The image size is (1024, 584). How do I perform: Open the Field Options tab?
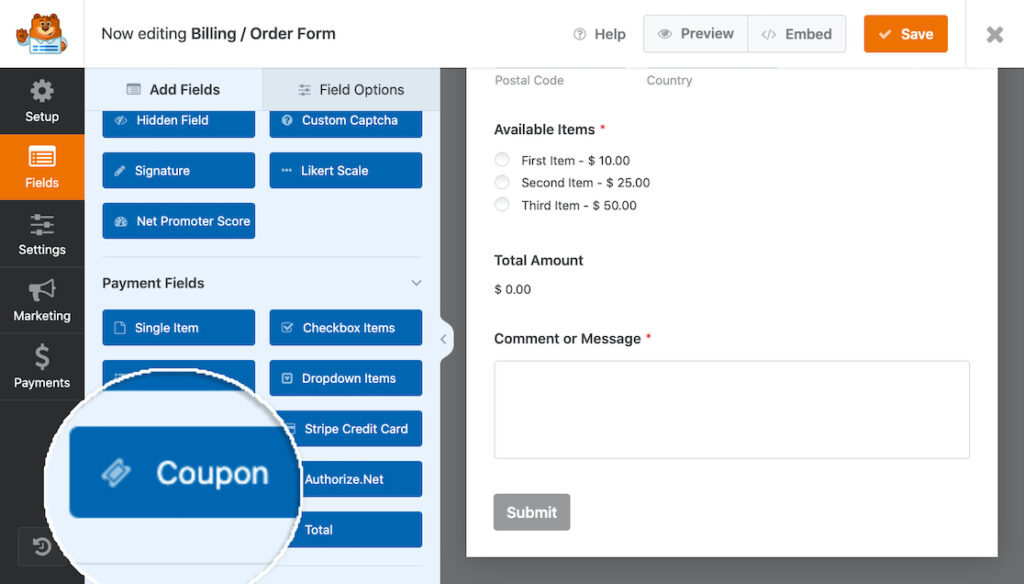point(350,89)
